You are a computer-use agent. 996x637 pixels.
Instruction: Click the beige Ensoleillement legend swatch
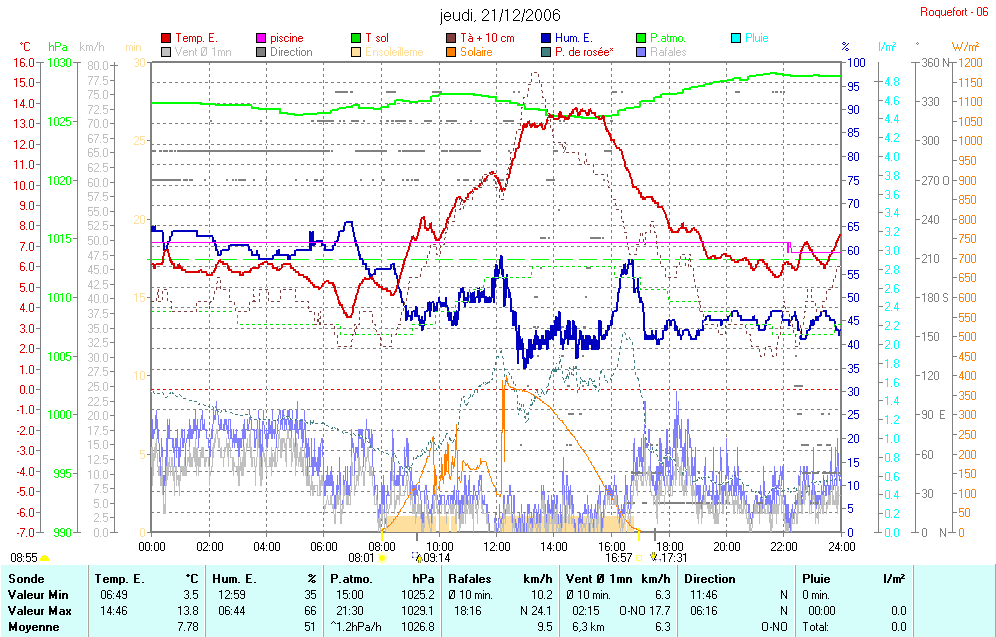click(356, 52)
